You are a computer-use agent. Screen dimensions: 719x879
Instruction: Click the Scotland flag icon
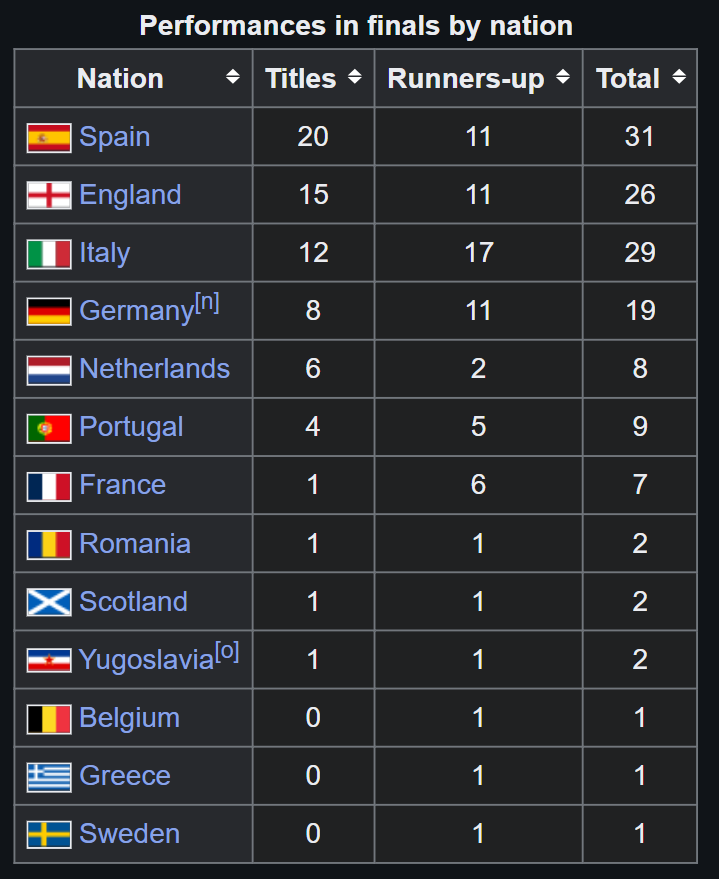point(49,602)
